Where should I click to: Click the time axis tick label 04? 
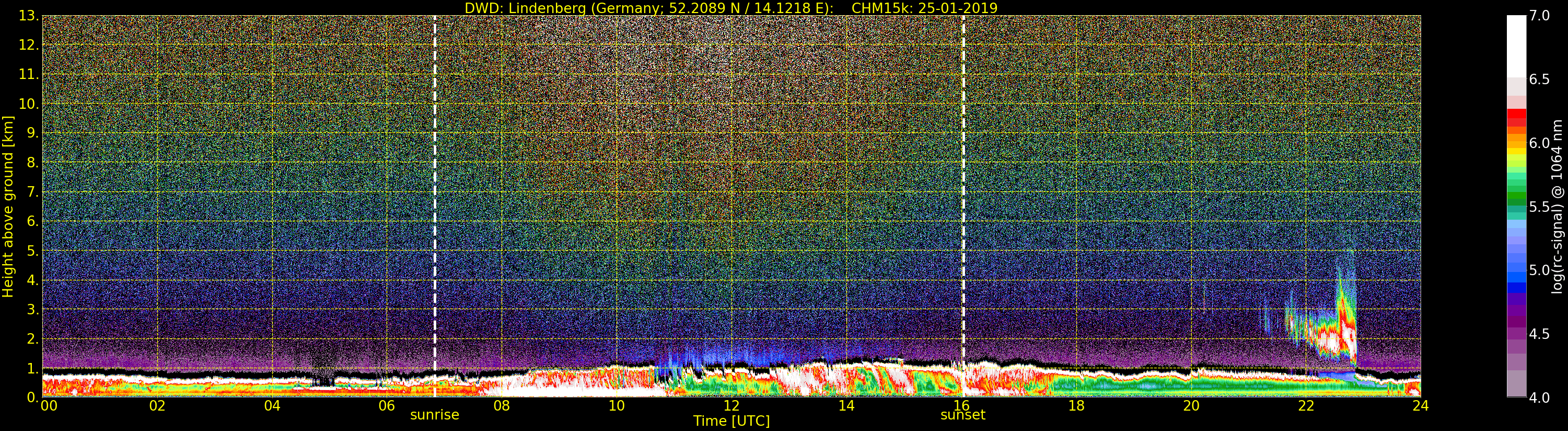[x=272, y=405]
